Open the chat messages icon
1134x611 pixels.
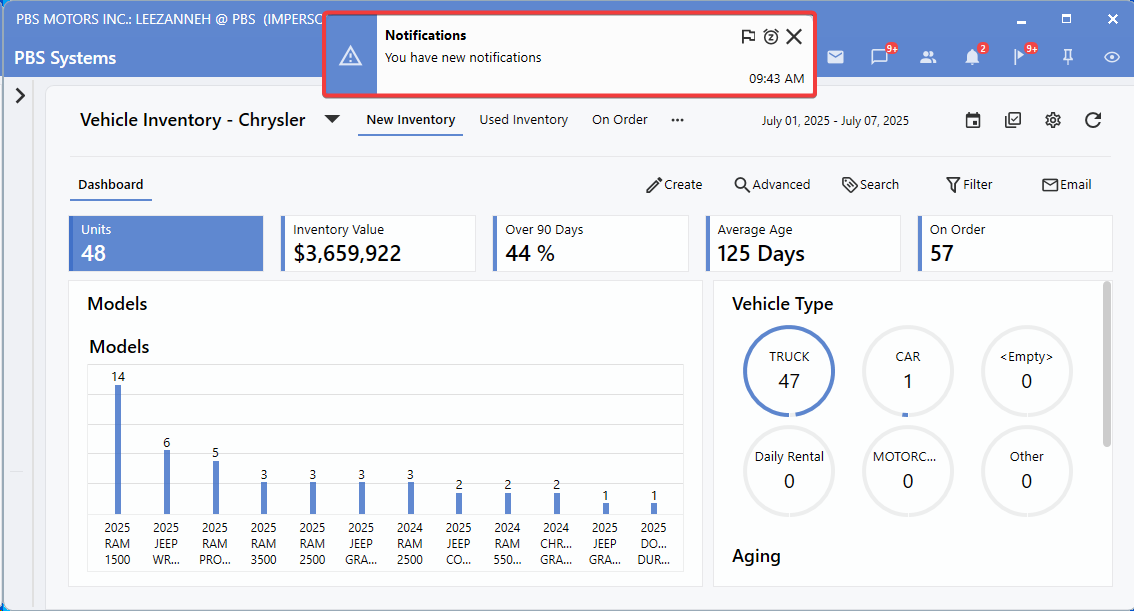coord(880,57)
